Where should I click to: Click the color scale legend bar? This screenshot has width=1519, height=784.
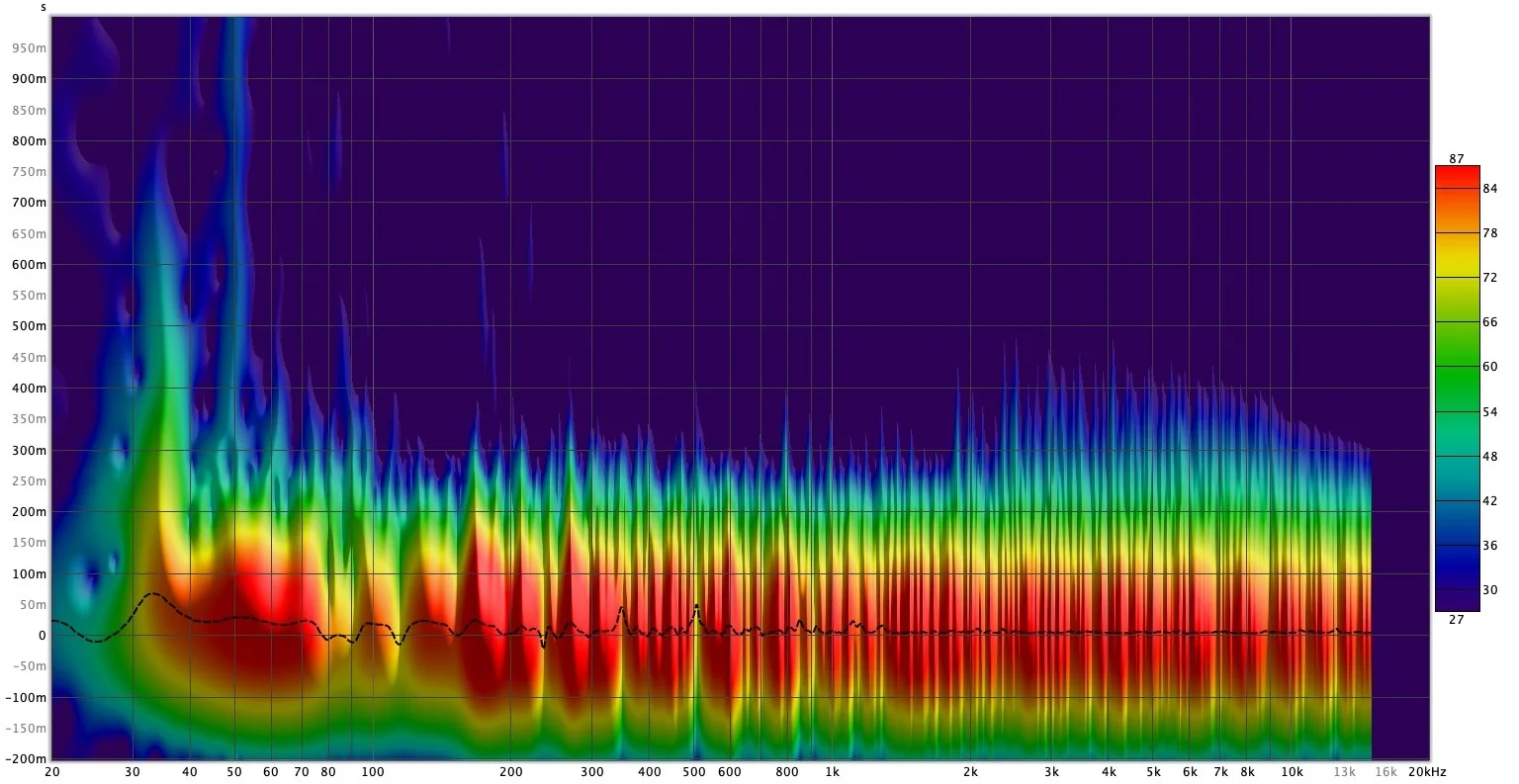(x=1457, y=389)
